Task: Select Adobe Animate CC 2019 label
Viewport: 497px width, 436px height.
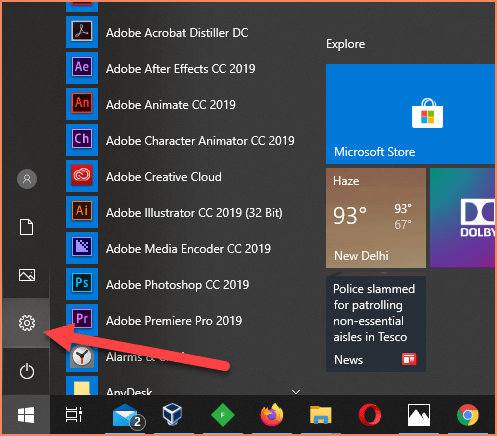Action: 171,105
